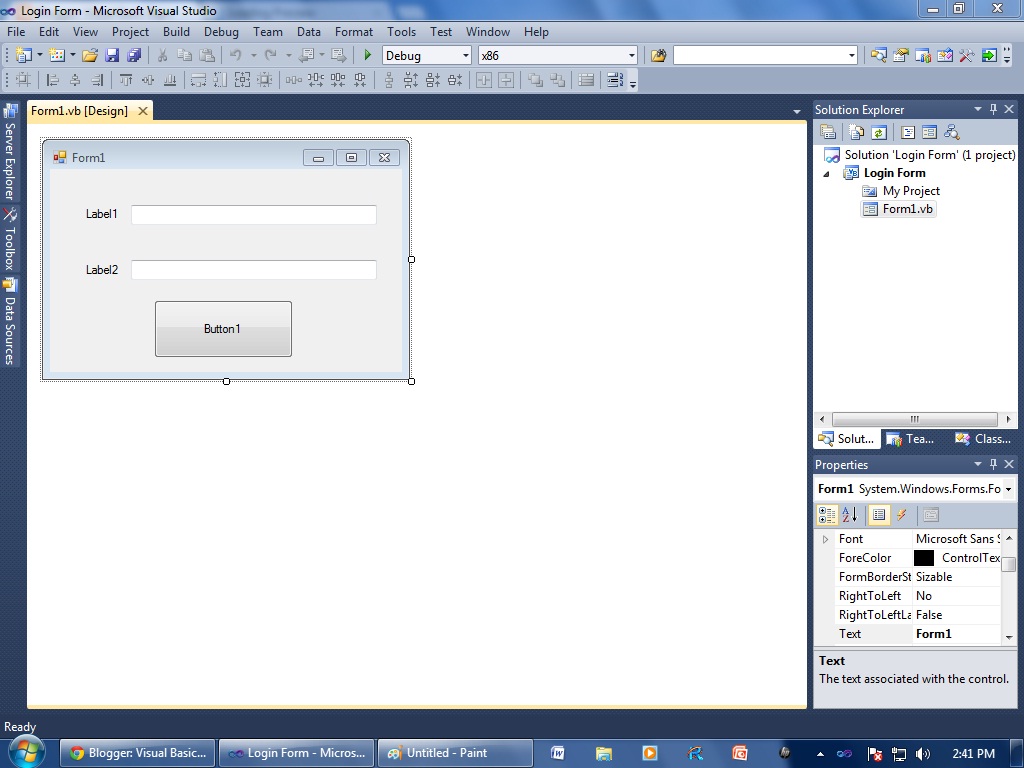Open View Code from Solution Explorer toolbar

[x=908, y=131]
